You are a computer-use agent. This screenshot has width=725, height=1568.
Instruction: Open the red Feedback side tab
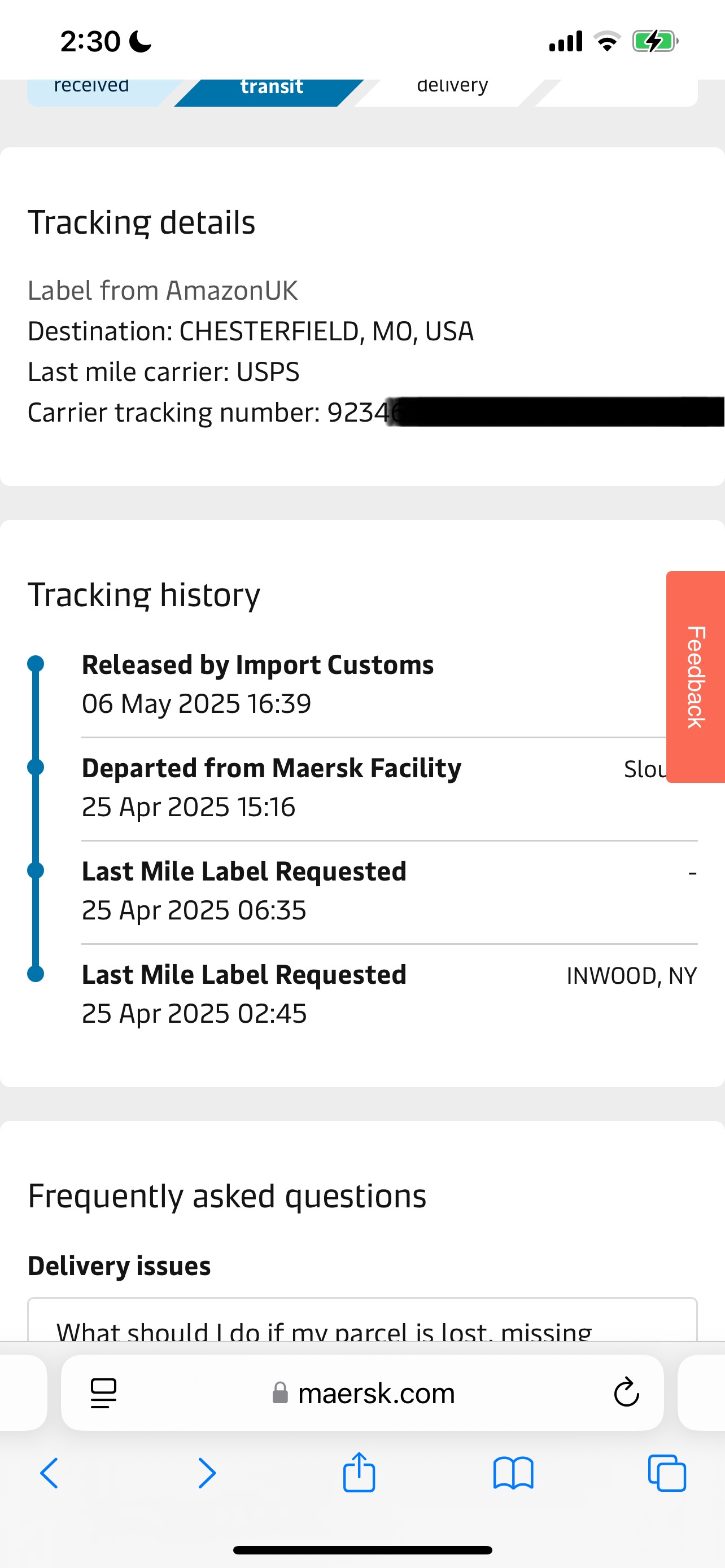point(696,677)
